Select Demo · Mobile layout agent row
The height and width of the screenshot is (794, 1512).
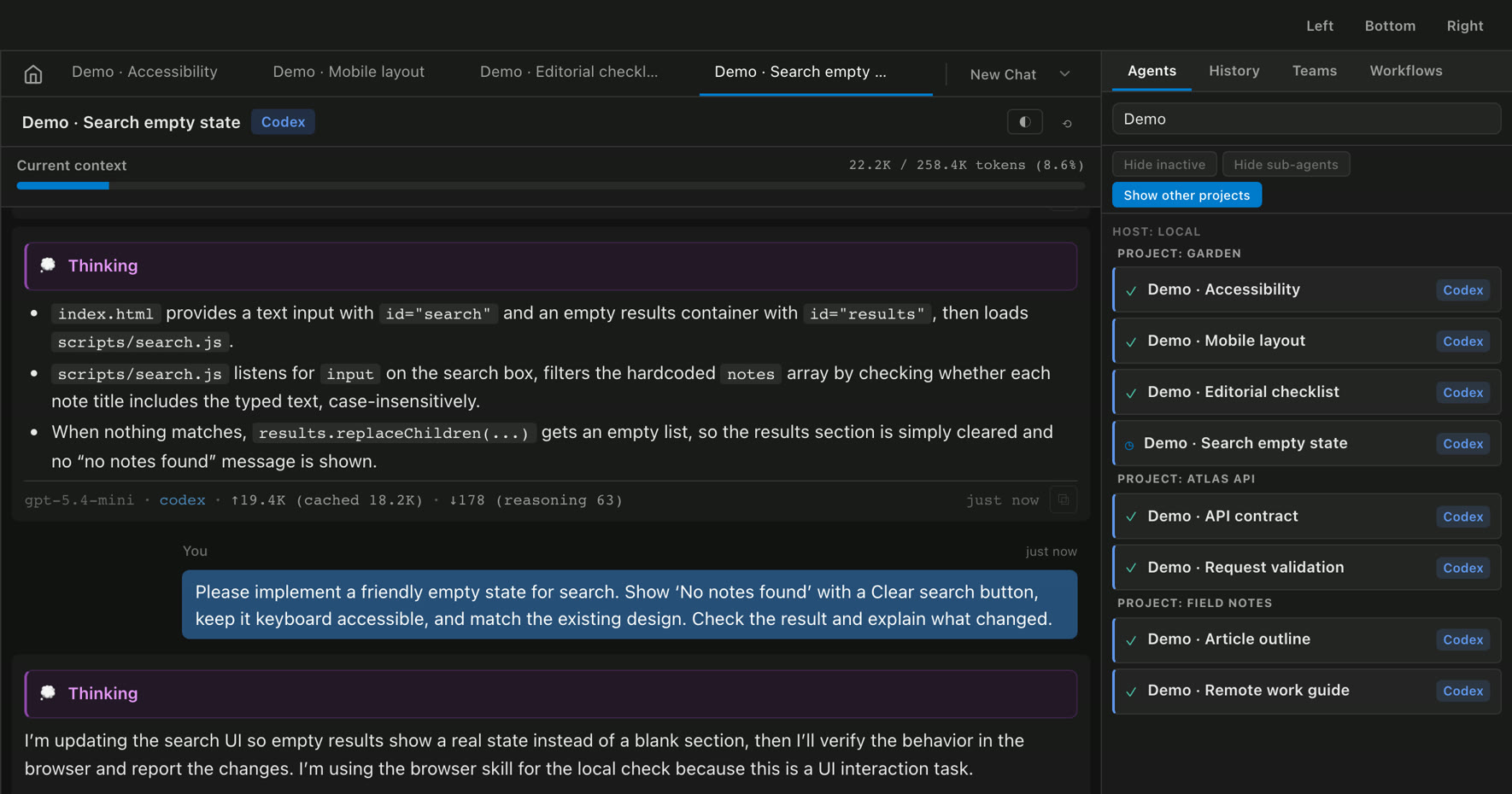click(x=1306, y=341)
